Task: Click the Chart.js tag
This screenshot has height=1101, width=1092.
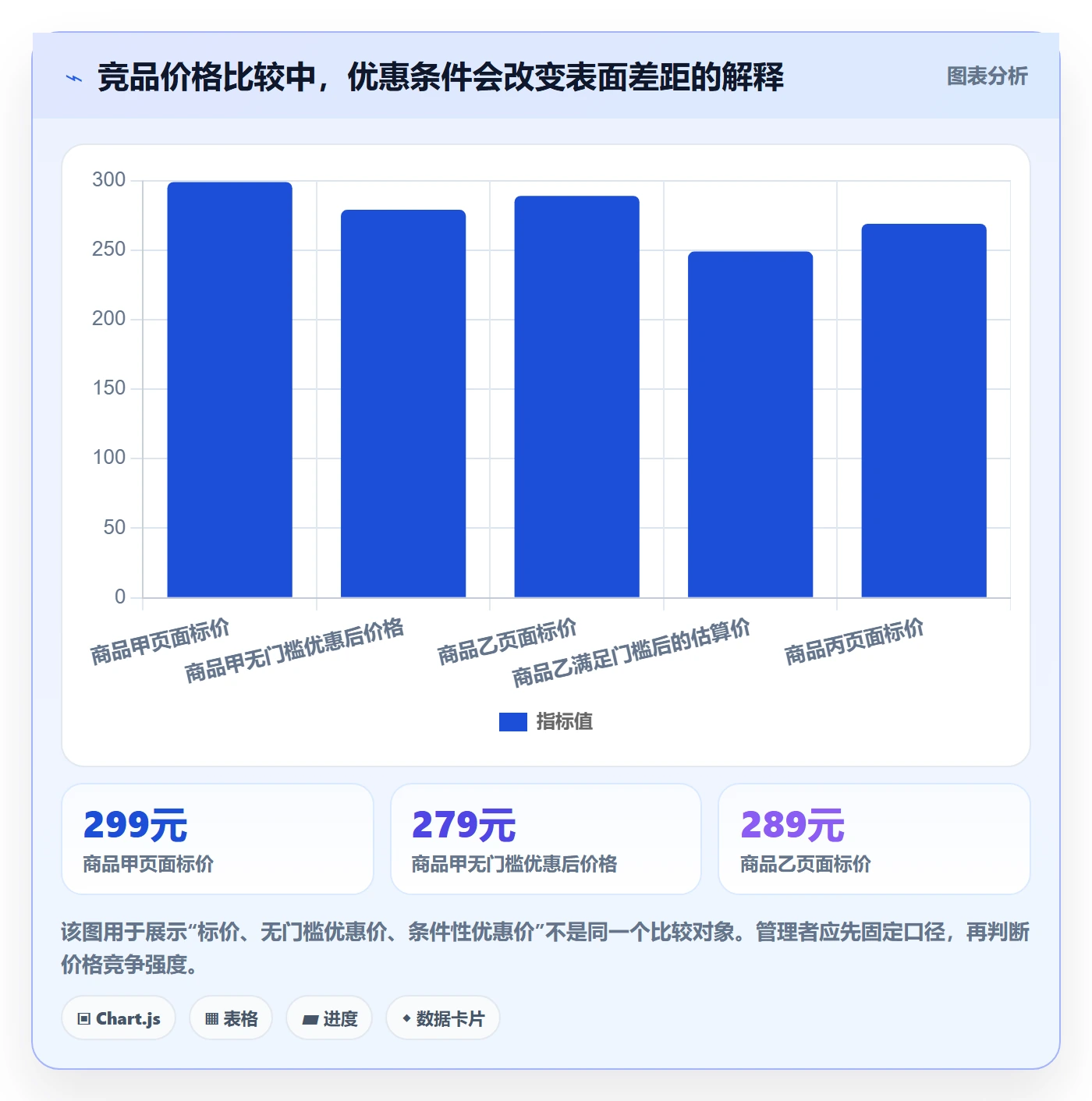Action: [x=119, y=1018]
